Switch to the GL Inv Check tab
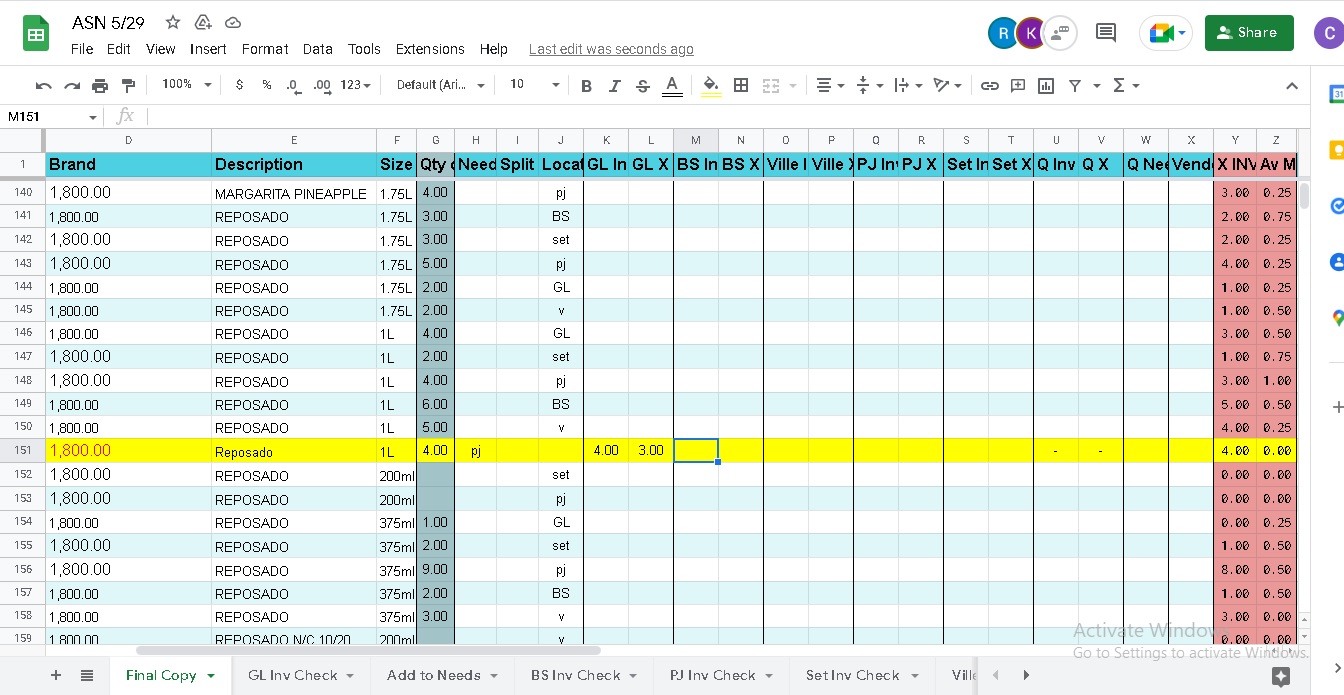The image size is (1344, 695). click(x=301, y=676)
